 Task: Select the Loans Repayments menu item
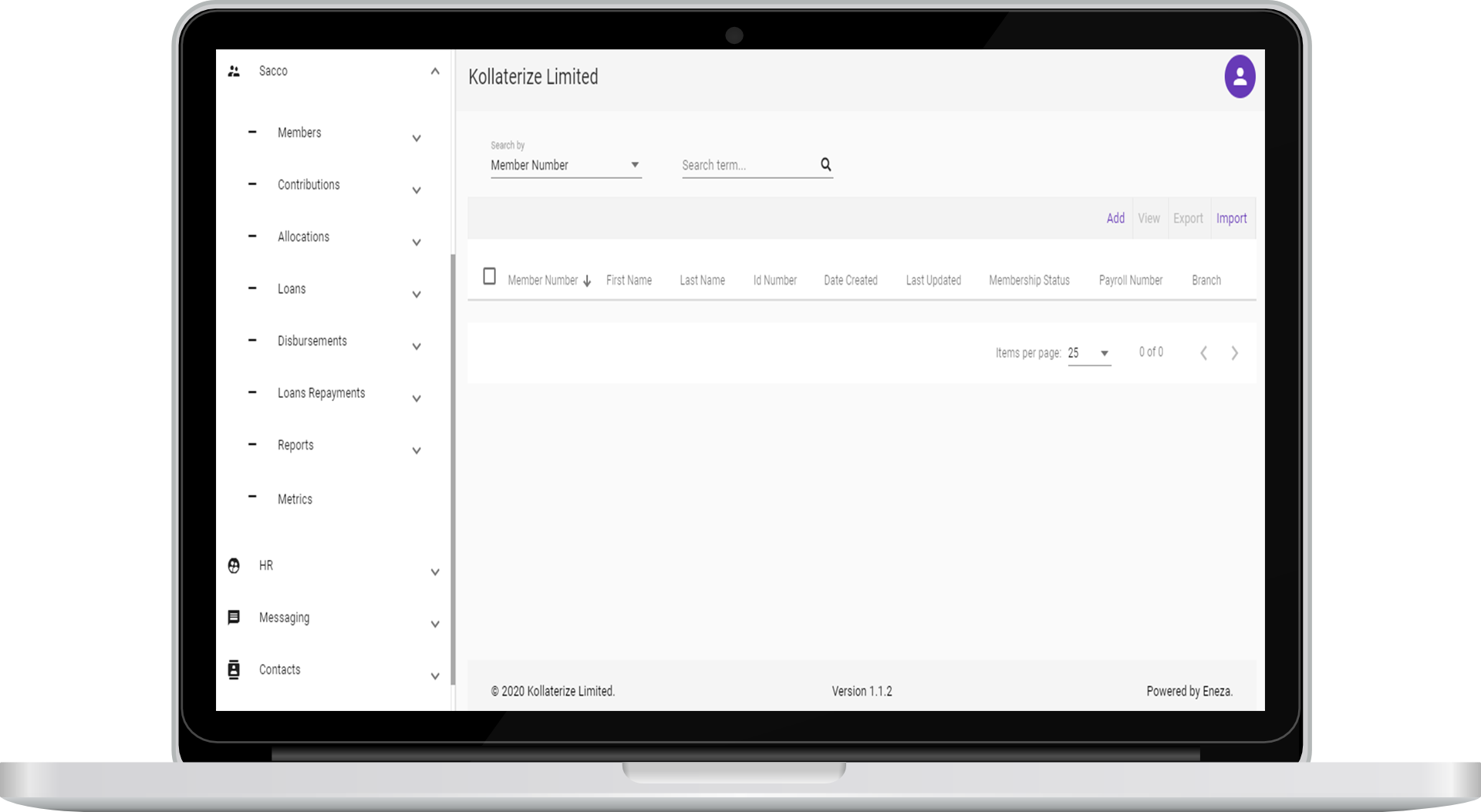tap(322, 393)
